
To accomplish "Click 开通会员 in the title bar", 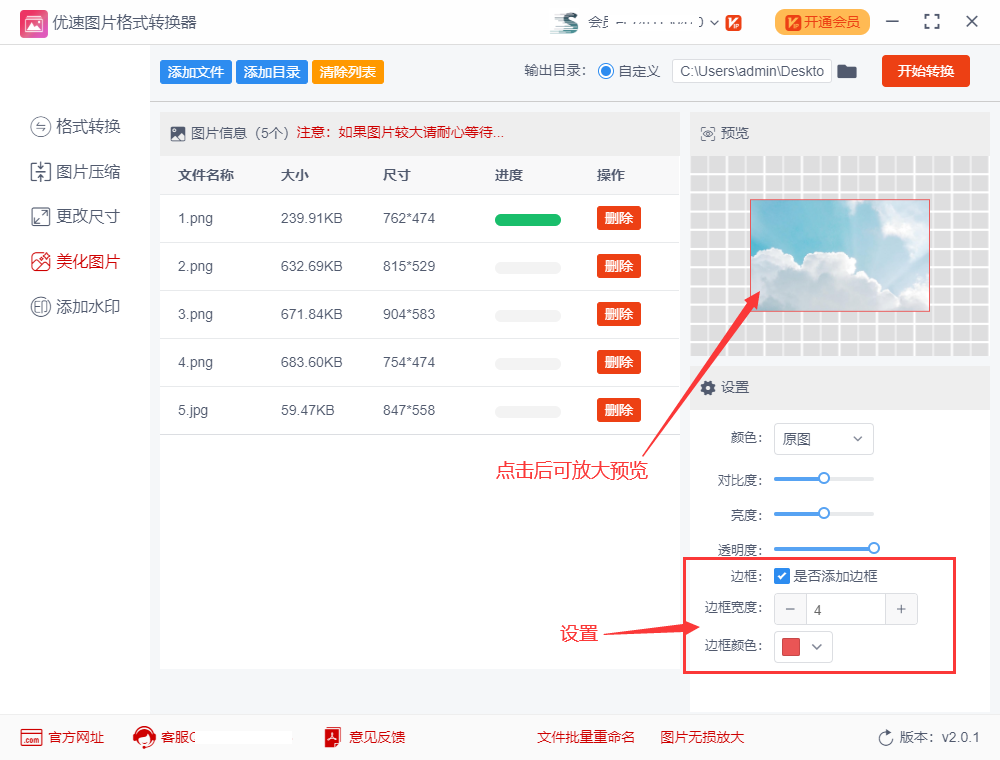I will [x=822, y=21].
